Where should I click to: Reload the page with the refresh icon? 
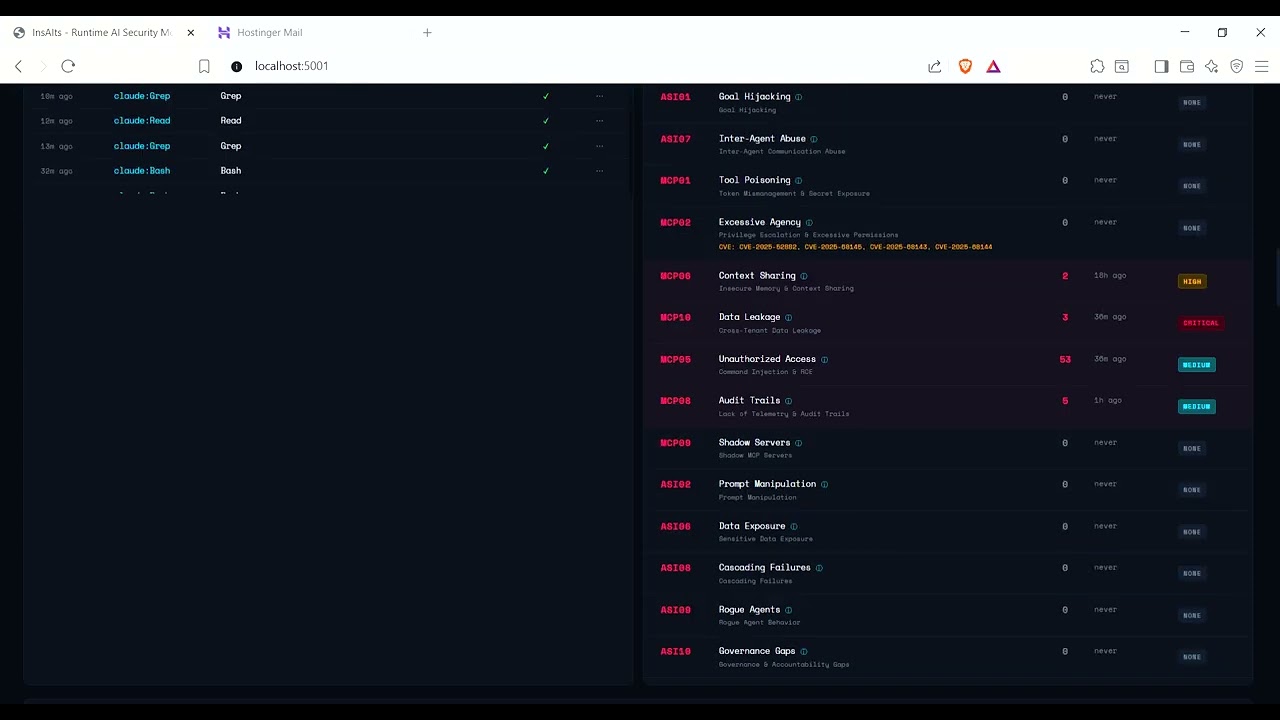coord(68,66)
